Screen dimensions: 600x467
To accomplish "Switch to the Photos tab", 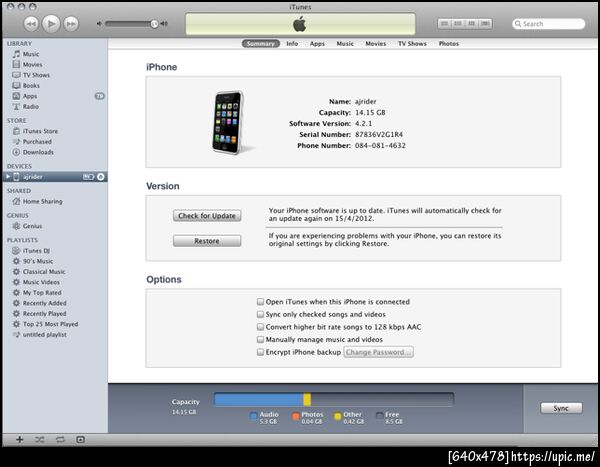I will tap(449, 44).
